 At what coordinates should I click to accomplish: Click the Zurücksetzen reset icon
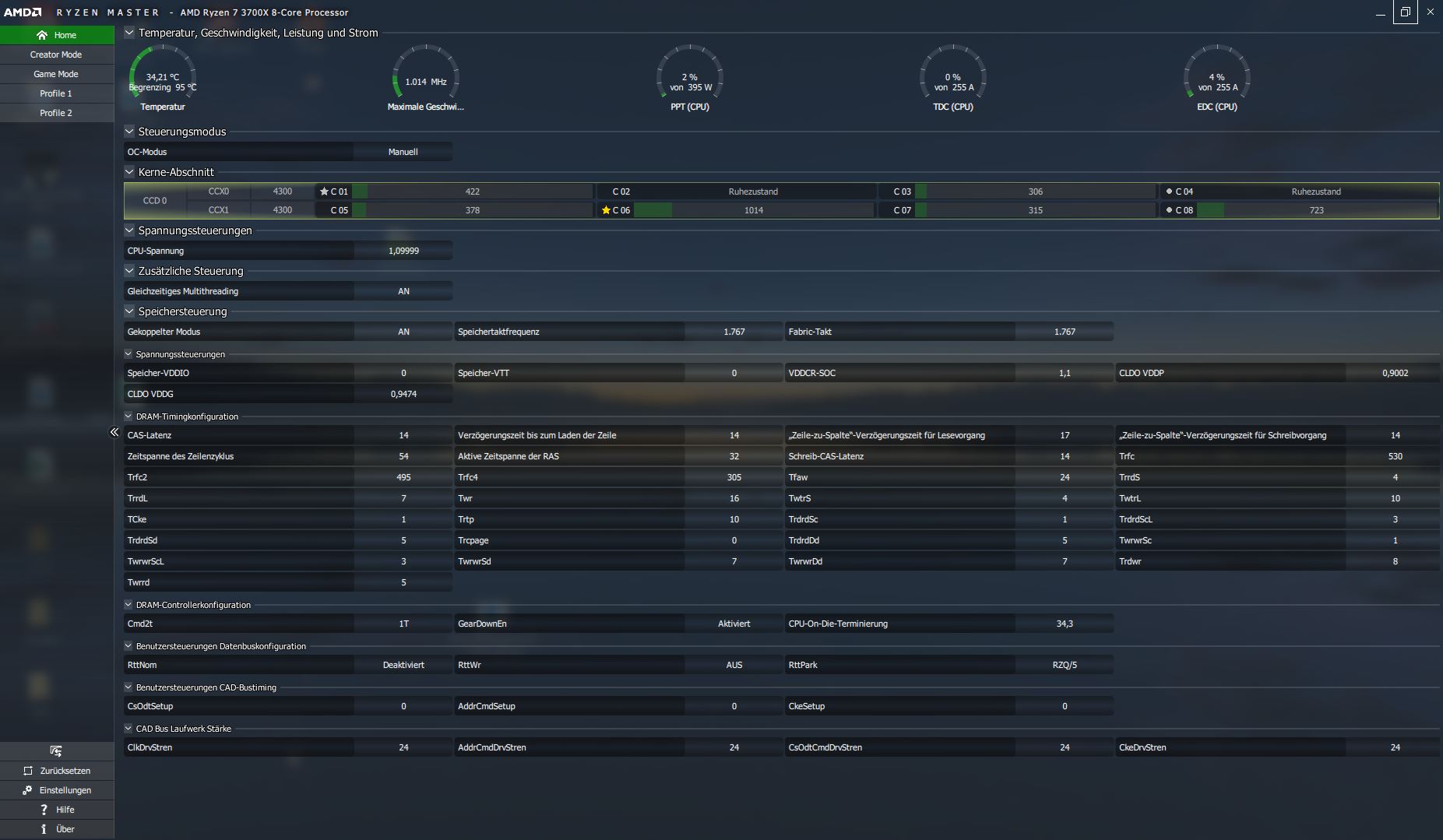coord(28,771)
